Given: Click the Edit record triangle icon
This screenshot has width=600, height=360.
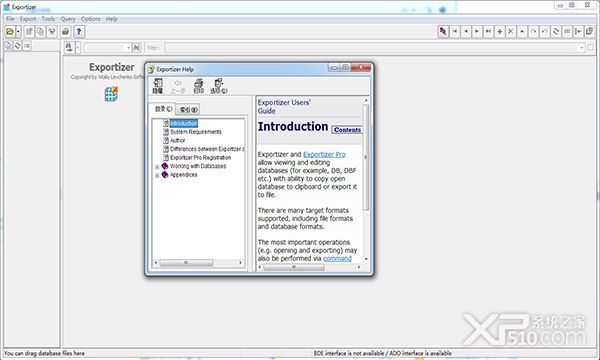Looking at the screenshot, I should pos(522,31).
